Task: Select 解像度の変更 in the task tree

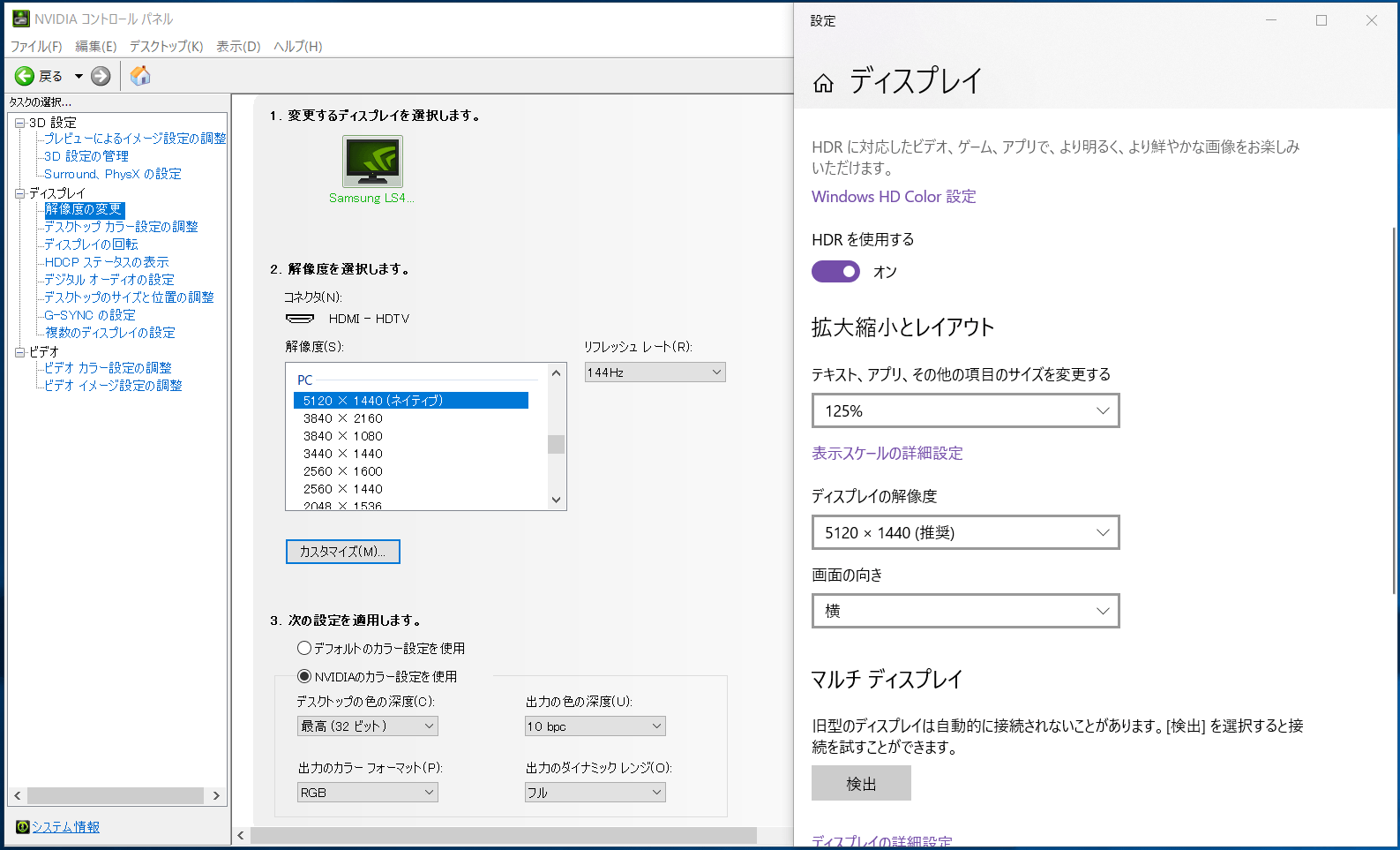Action: 84,209
